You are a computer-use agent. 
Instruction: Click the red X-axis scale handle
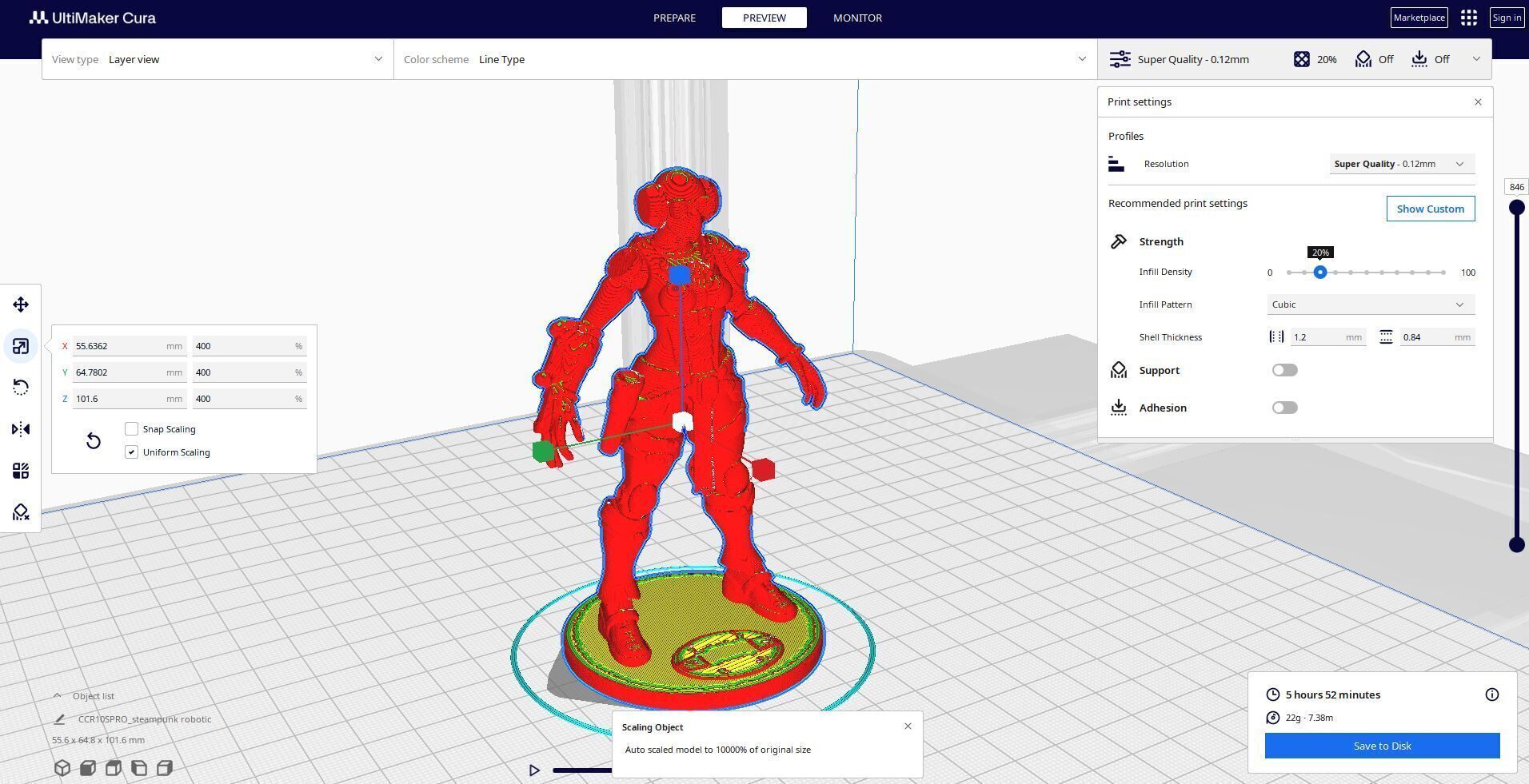pyautogui.click(x=764, y=470)
